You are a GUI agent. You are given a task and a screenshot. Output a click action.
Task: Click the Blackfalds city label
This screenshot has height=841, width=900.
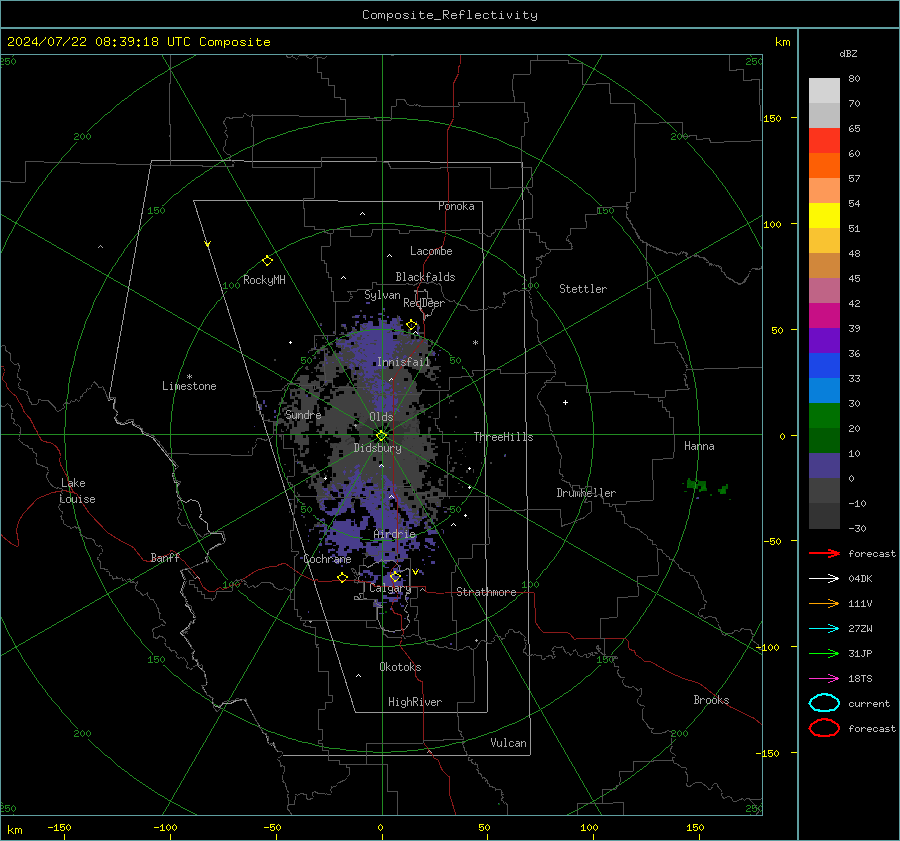tap(425, 277)
